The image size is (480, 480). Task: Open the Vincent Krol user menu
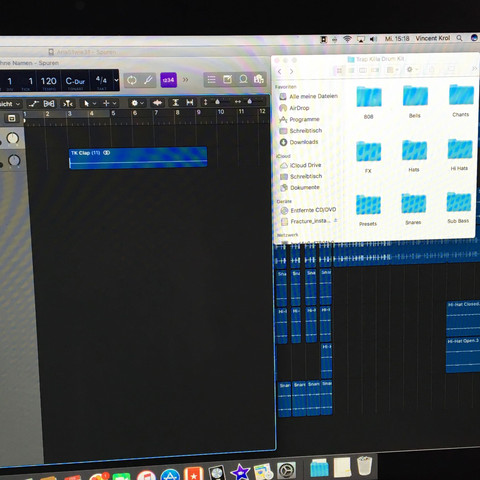pos(433,38)
